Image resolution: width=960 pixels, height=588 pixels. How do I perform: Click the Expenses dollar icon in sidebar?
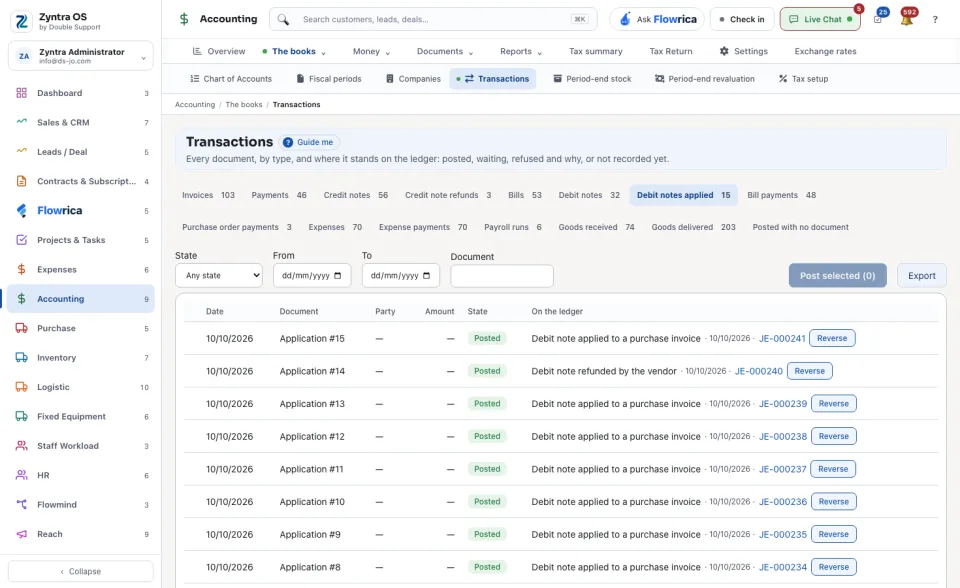click(x=21, y=270)
